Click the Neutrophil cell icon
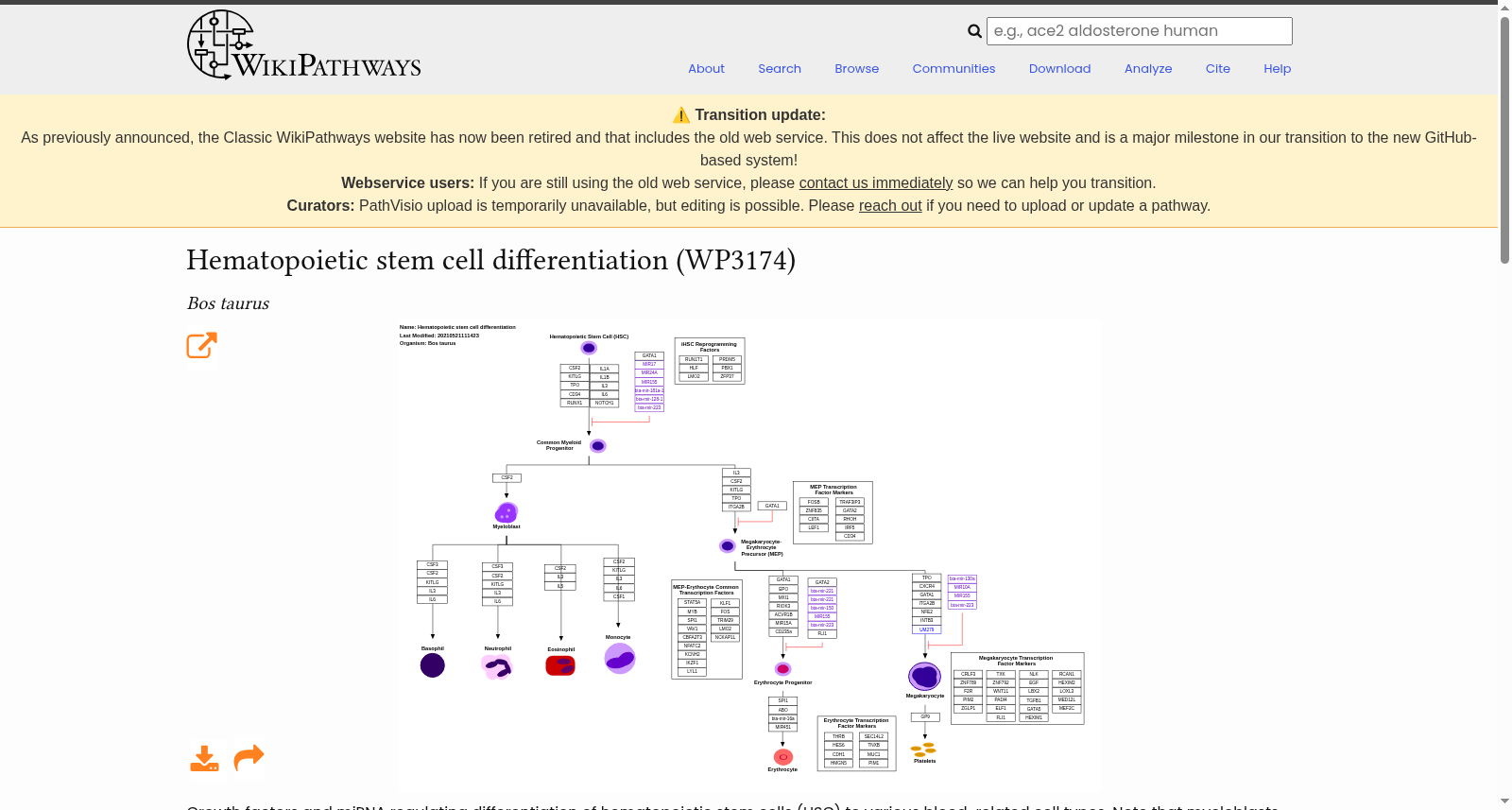The image size is (1512, 810). click(x=497, y=667)
